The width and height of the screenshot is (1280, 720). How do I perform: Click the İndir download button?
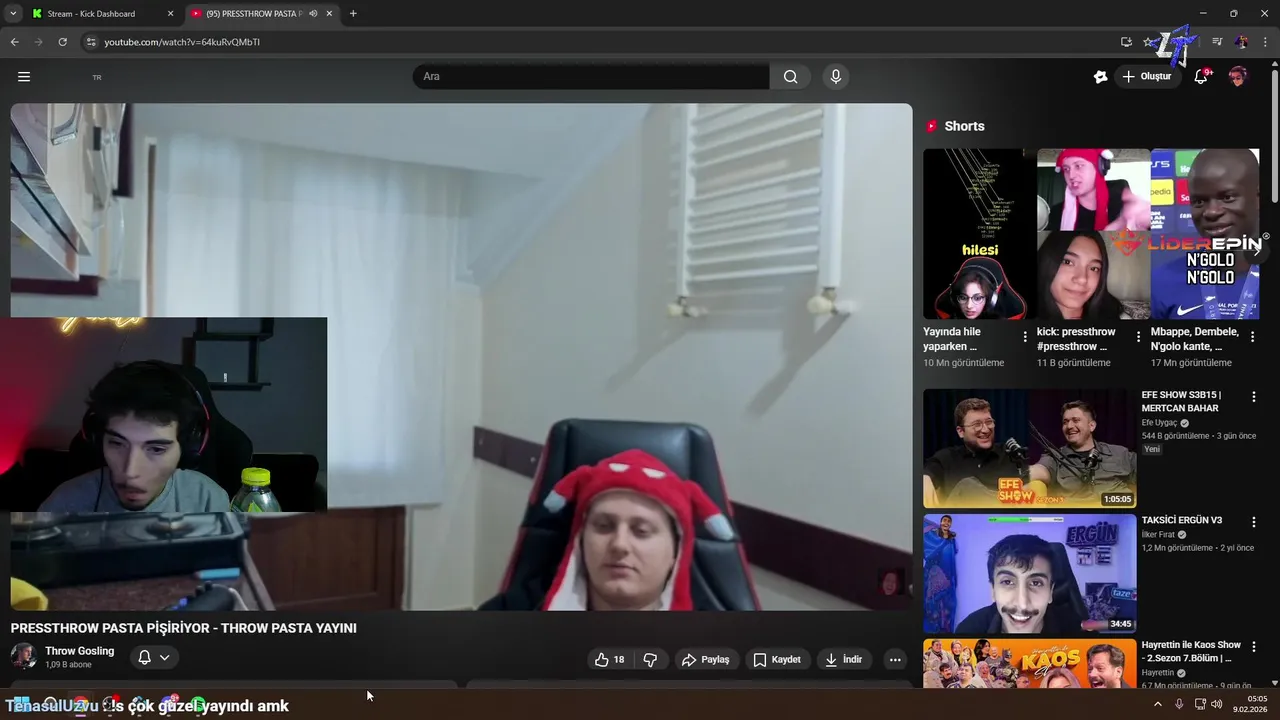843,660
